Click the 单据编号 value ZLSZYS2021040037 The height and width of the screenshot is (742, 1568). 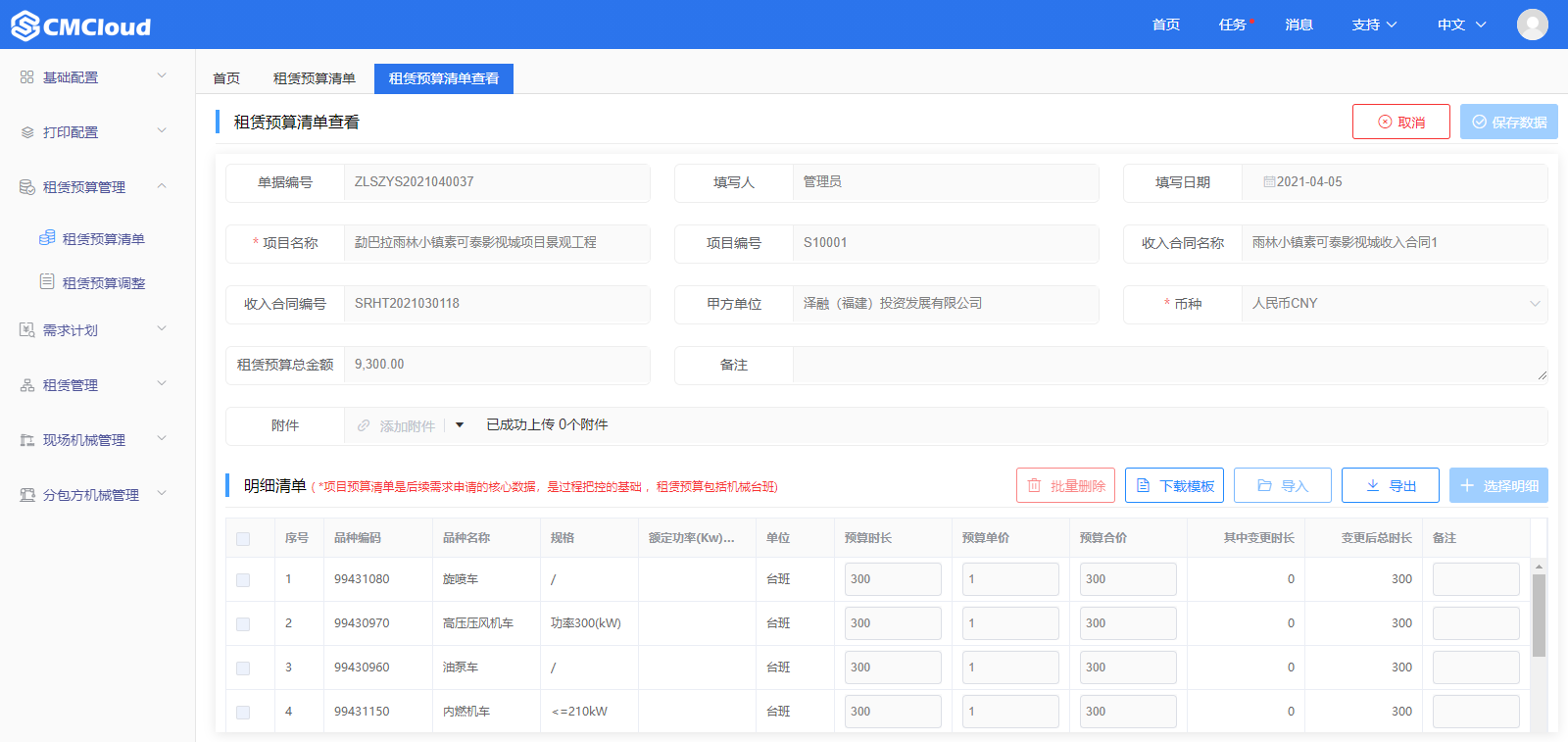[414, 182]
